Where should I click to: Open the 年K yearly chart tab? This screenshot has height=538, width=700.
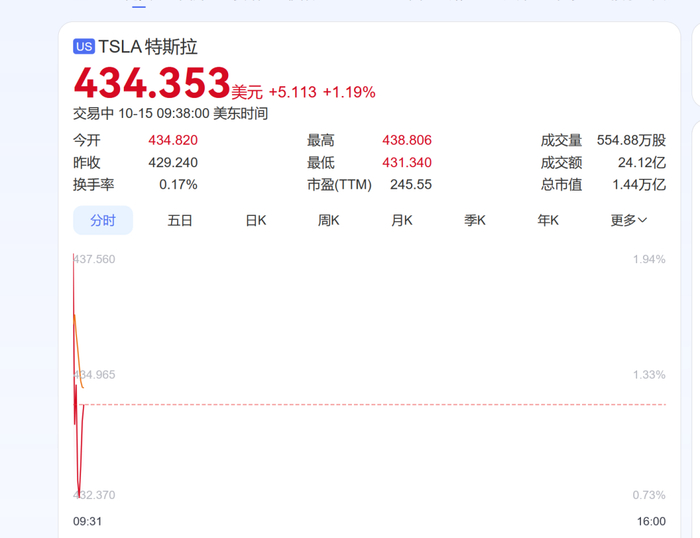coord(548,220)
